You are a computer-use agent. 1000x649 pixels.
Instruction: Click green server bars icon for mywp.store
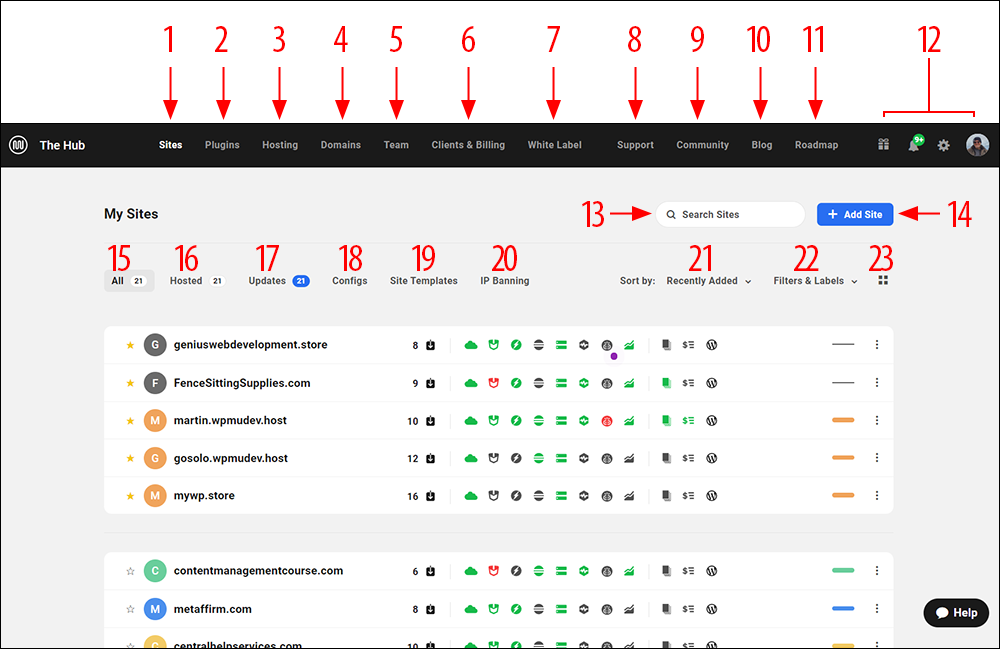tap(561, 496)
